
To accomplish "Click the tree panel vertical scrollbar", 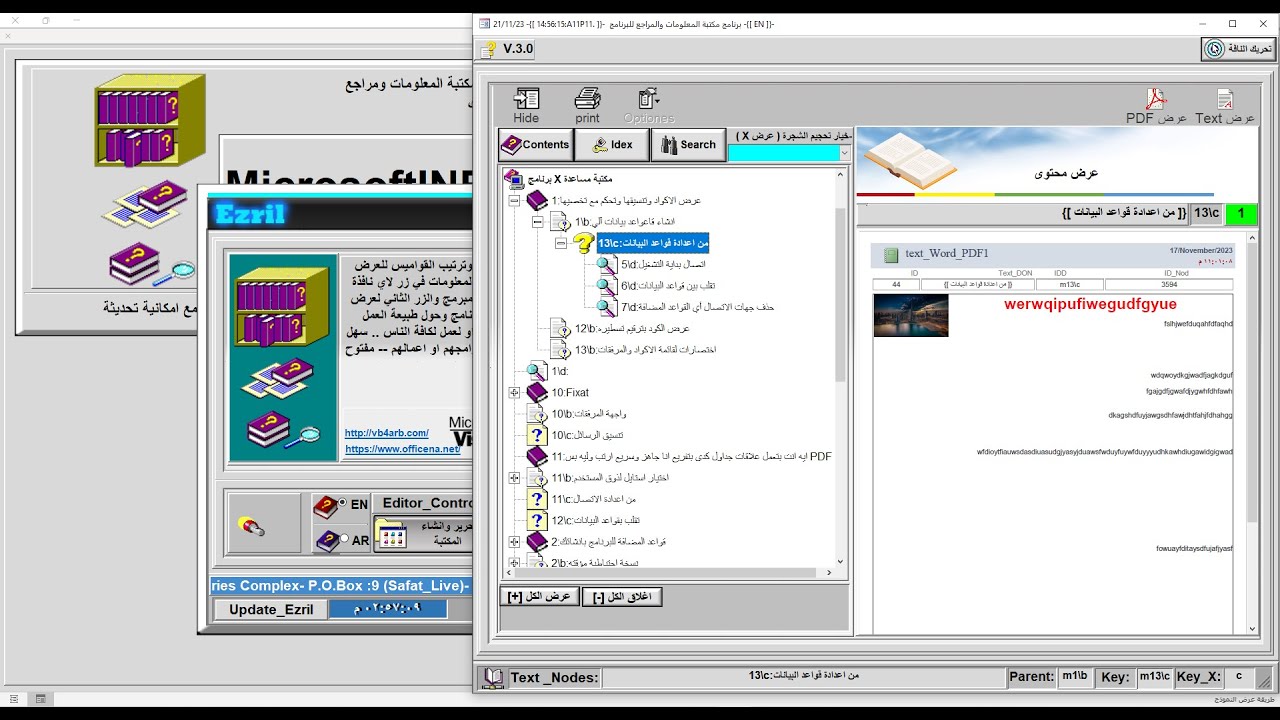I will point(841,367).
